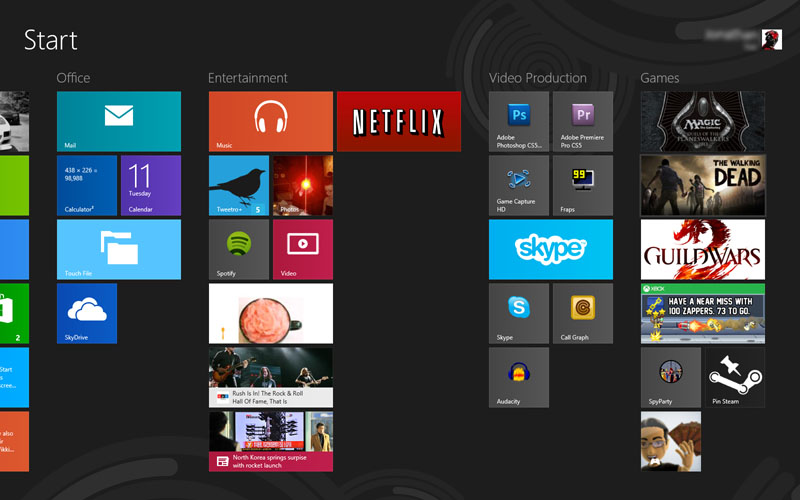Open the wide blue Skype tile

550,249
